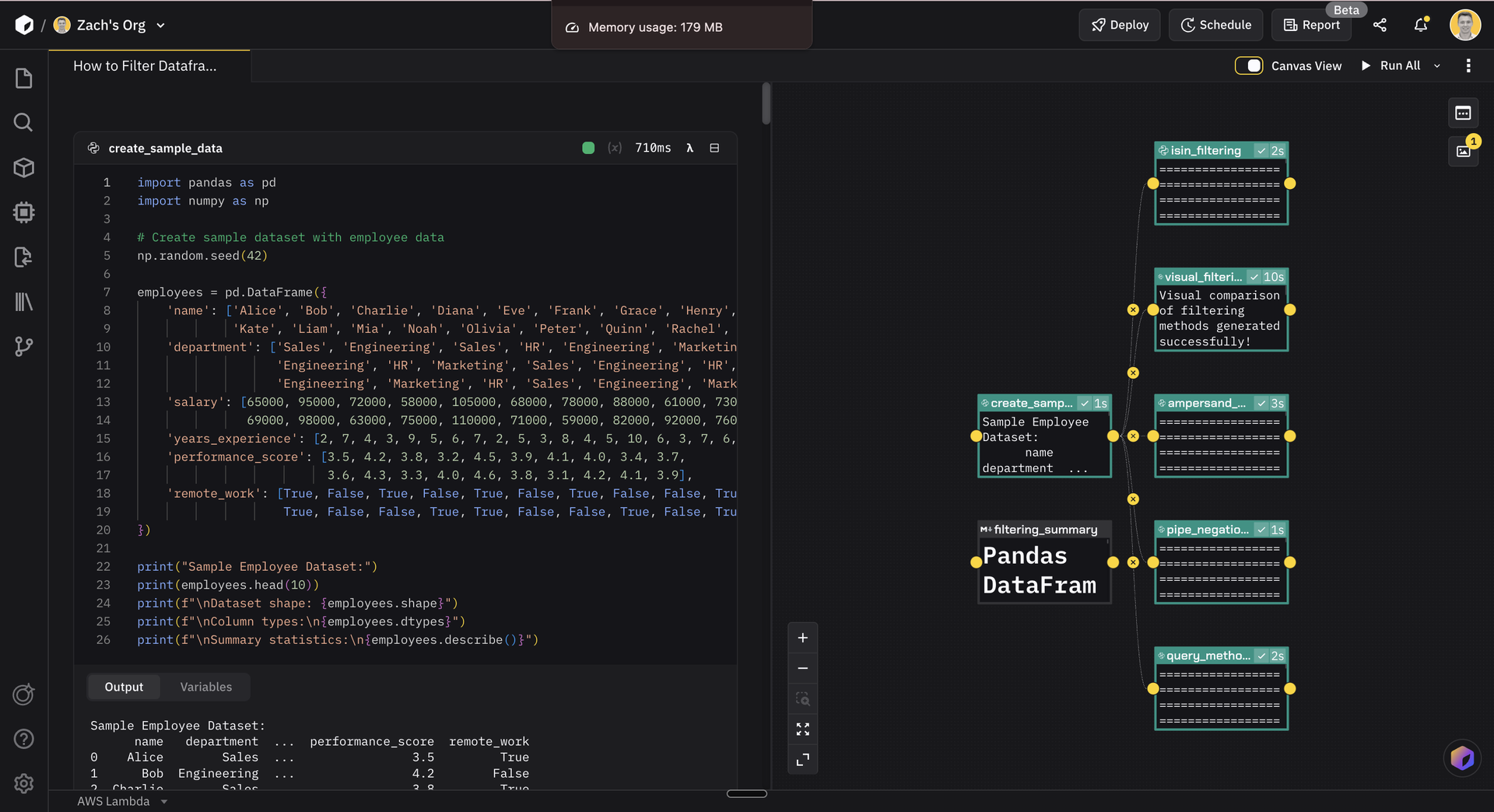
Task: Click 'print(employees.head(10))' code line
Action: 228,585
